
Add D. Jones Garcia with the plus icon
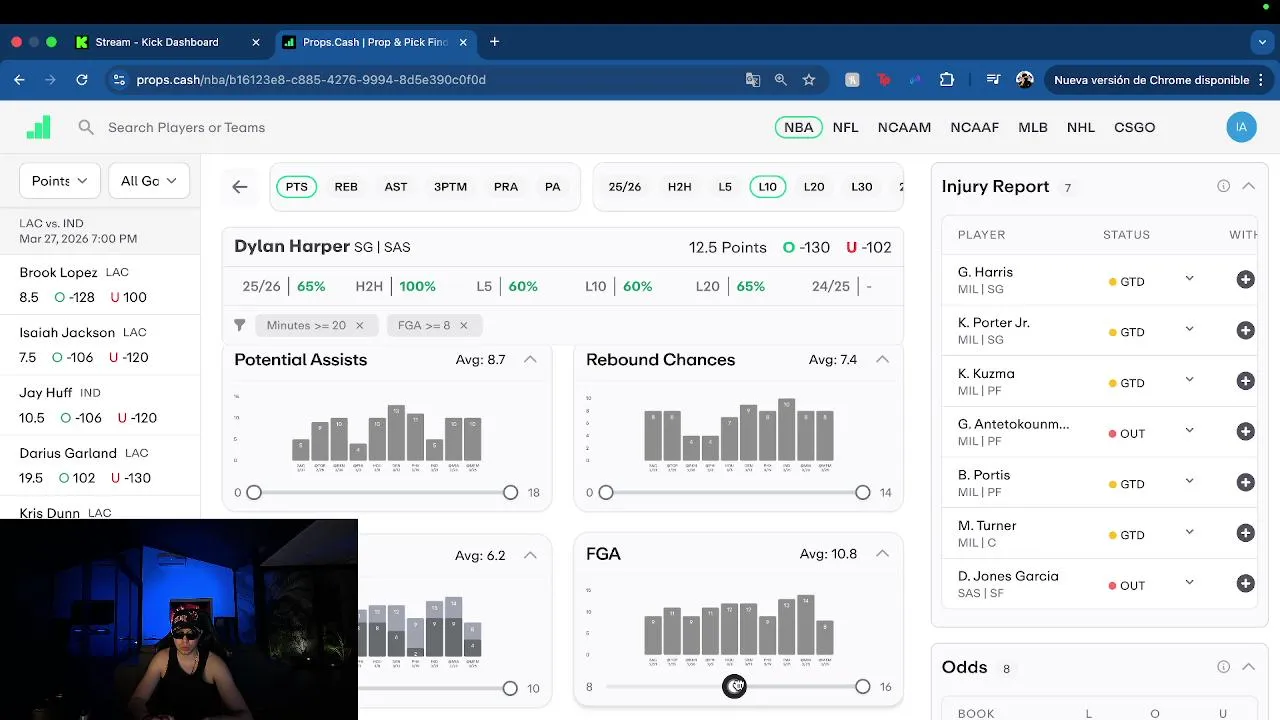pyautogui.click(x=1245, y=584)
